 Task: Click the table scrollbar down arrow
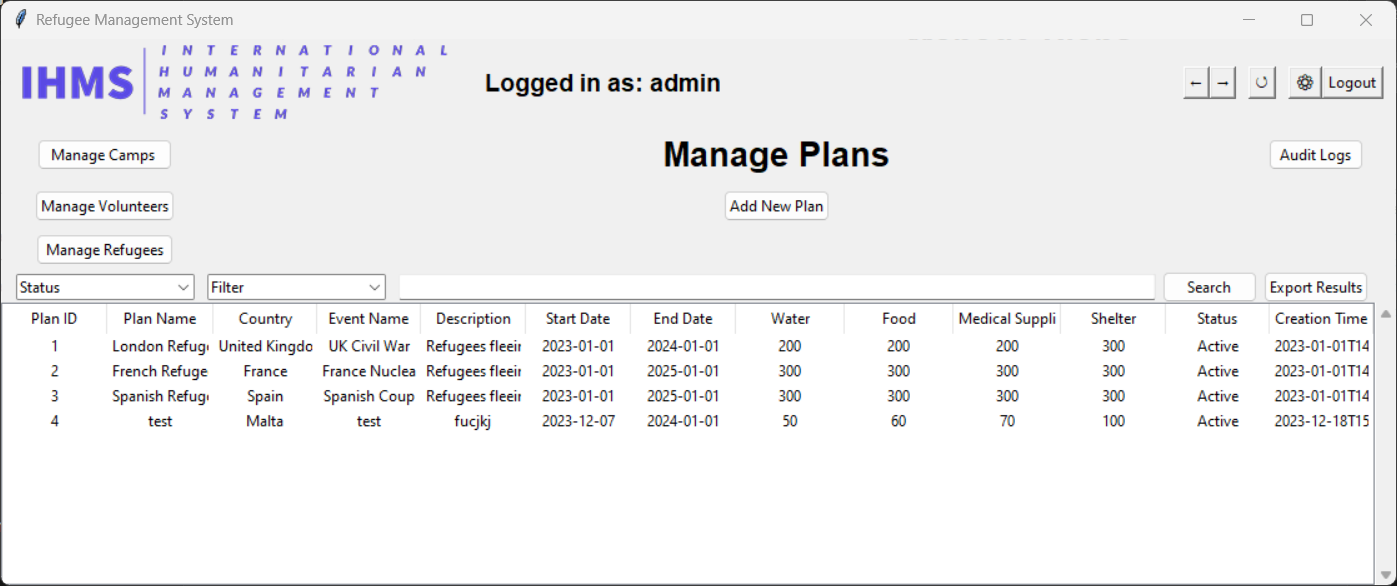point(1385,574)
